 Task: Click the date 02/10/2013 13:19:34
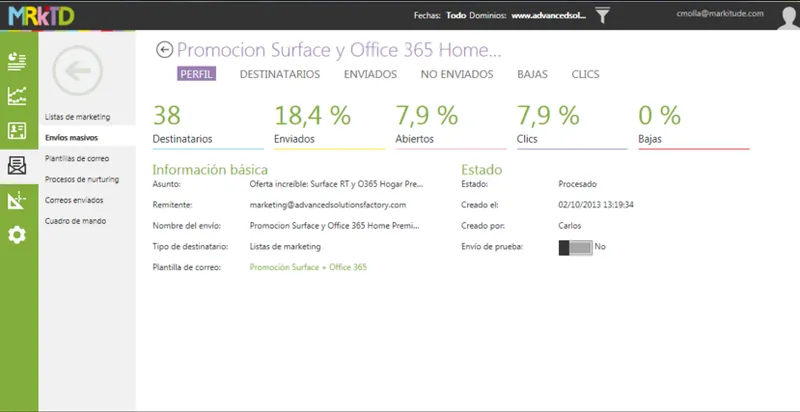coord(596,205)
